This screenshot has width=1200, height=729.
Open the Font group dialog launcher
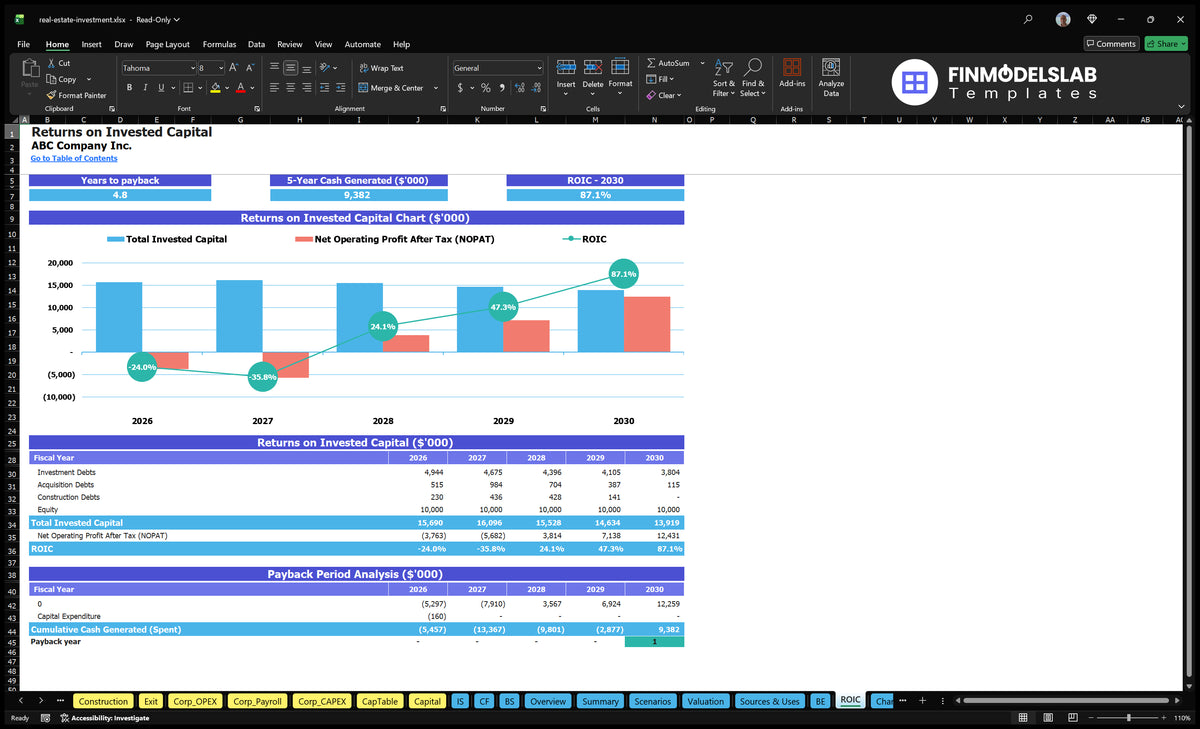point(257,108)
